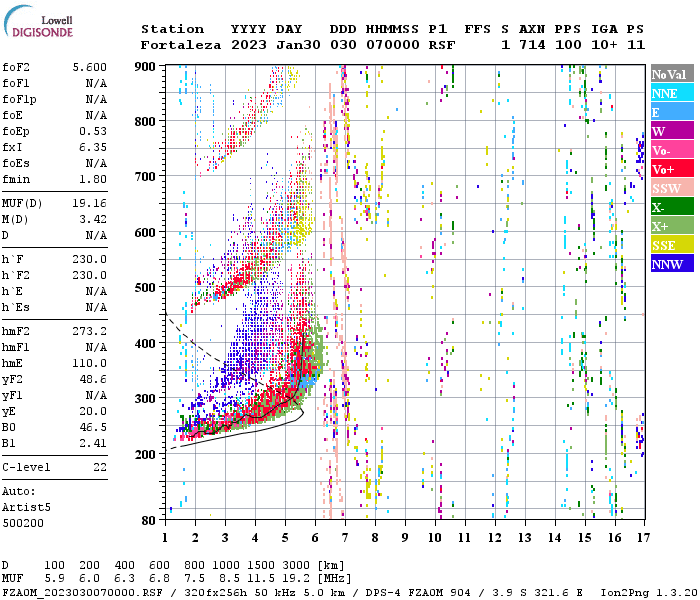The image size is (700, 600).
Task: Select the E blue legend swatch
Action: 672,112
